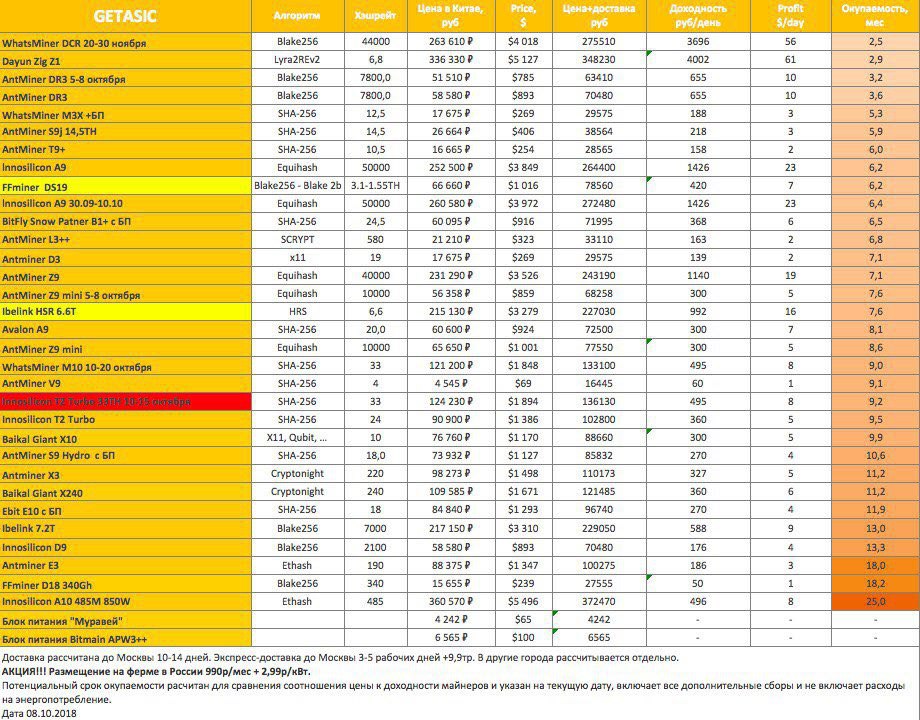Image resolution: width=920 pixels, height=720 pixels.
Task: Click the 'Antminer X3' cell
Action: (x=126, y=474)
